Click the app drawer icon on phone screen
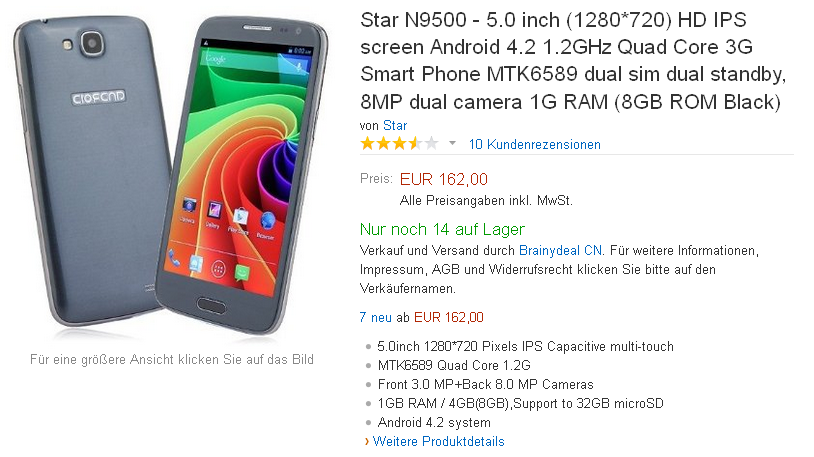Screen dimensions: 814x457 point(219,268)
